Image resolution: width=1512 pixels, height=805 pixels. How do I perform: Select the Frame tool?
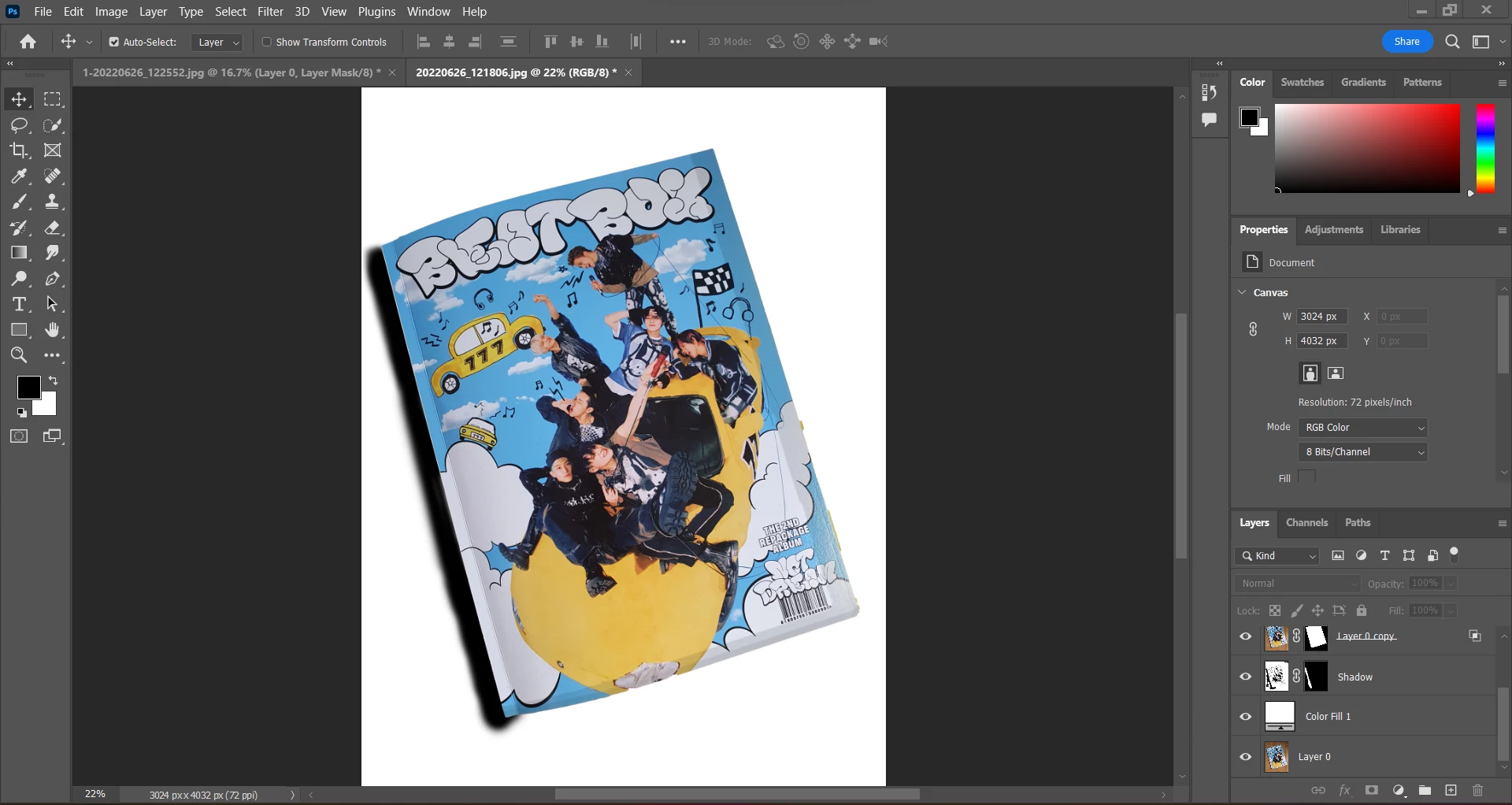pyautogui.click(x=53, y=150)
